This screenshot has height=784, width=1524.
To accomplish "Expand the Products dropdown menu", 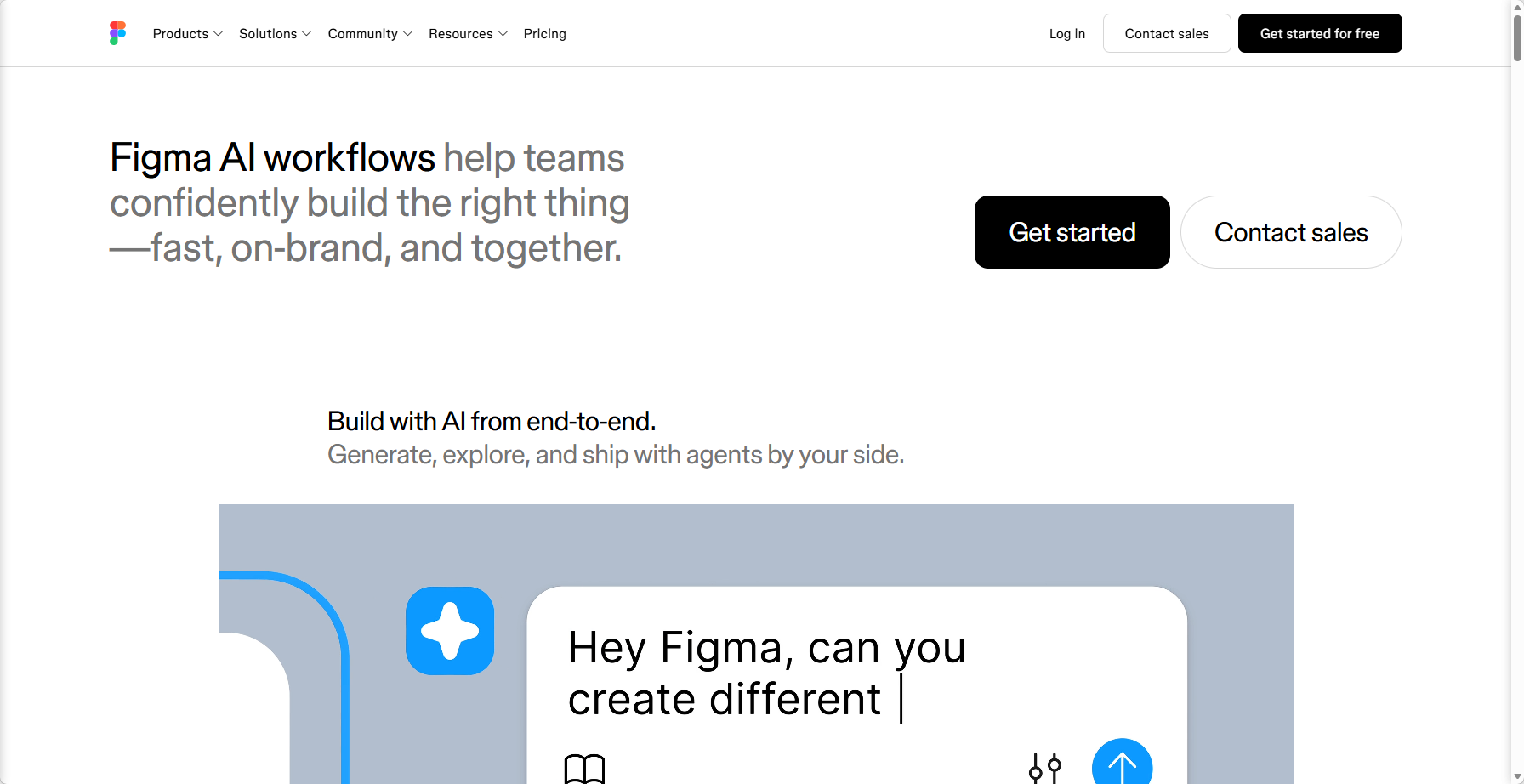I will tap(188, 33).
